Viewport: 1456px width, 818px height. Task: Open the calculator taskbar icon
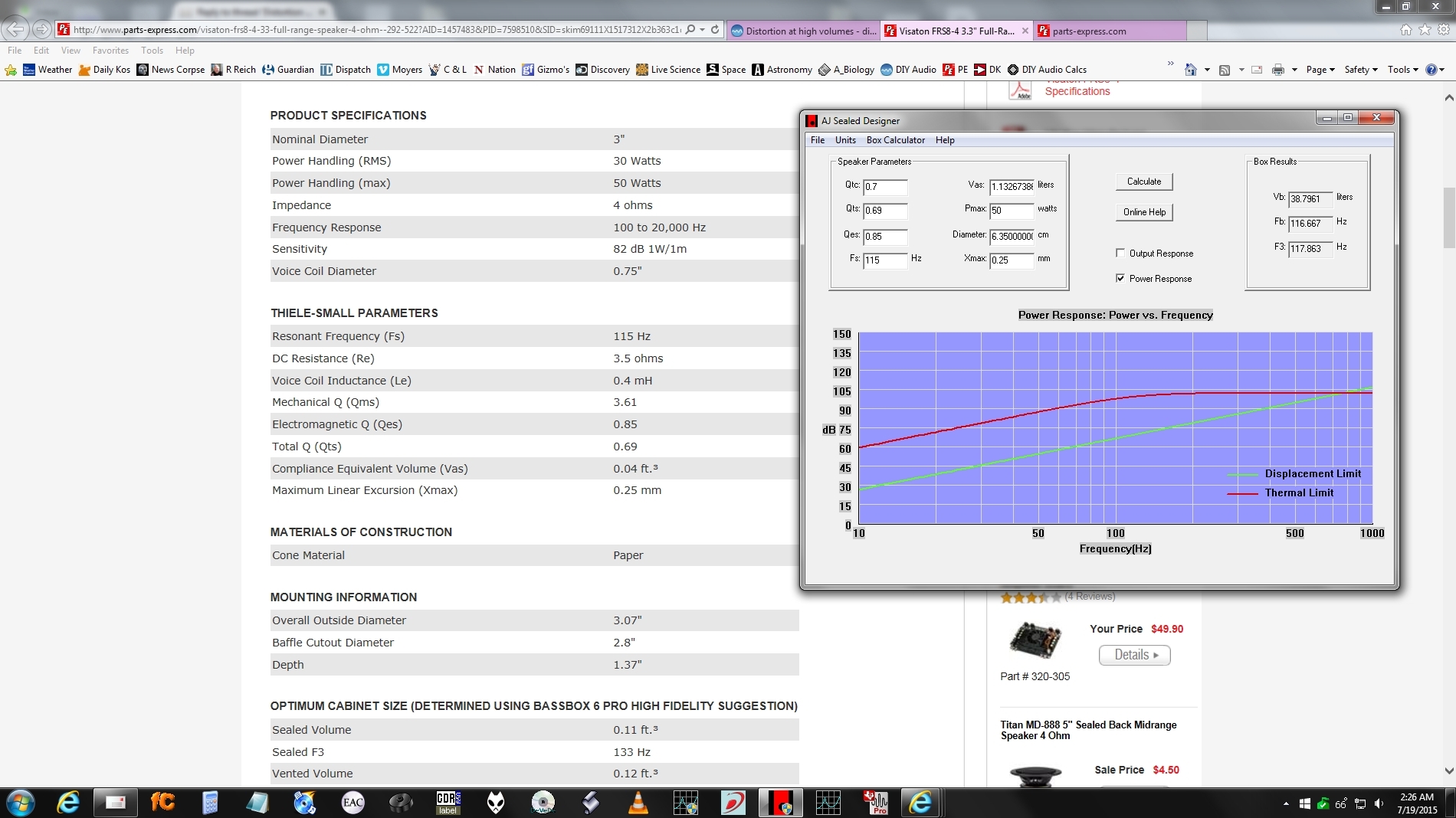[x=210, y=803]
